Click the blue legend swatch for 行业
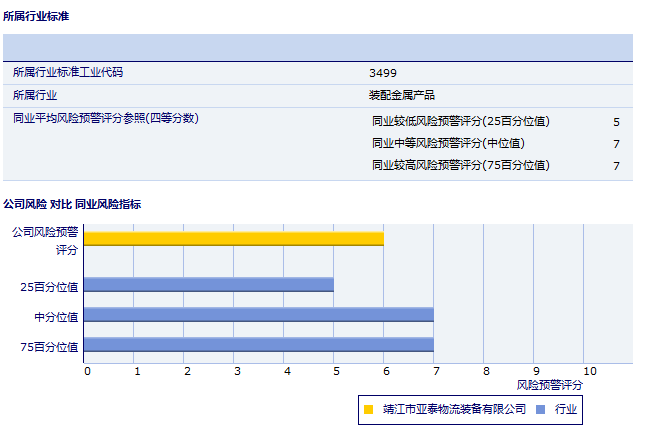The height and width of the screenshot is (433, 648). point(540,409)
